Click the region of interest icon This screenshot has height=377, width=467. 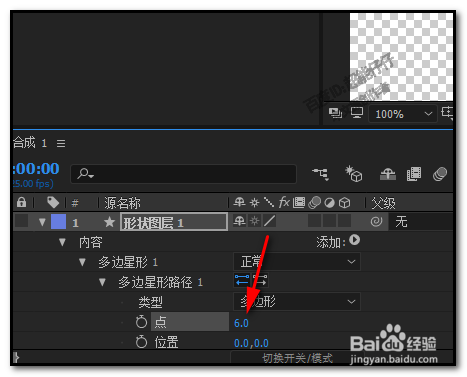(x=447, y=113)
